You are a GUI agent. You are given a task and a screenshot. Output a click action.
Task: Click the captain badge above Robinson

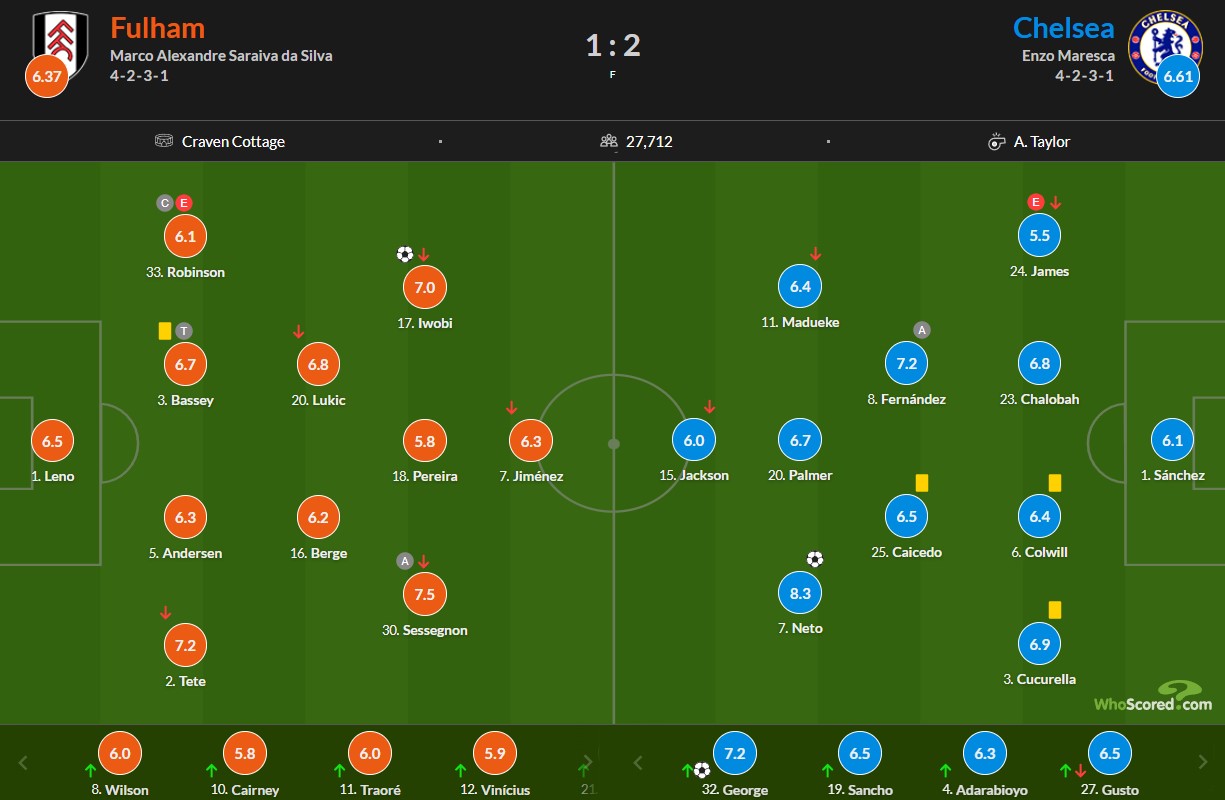(165, 203)
